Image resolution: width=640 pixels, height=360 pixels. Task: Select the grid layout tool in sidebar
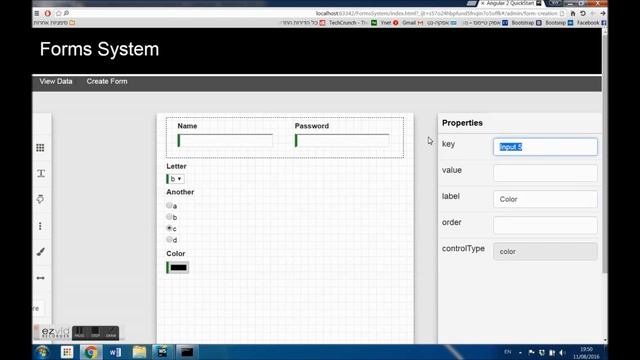[x=40, y=148]
